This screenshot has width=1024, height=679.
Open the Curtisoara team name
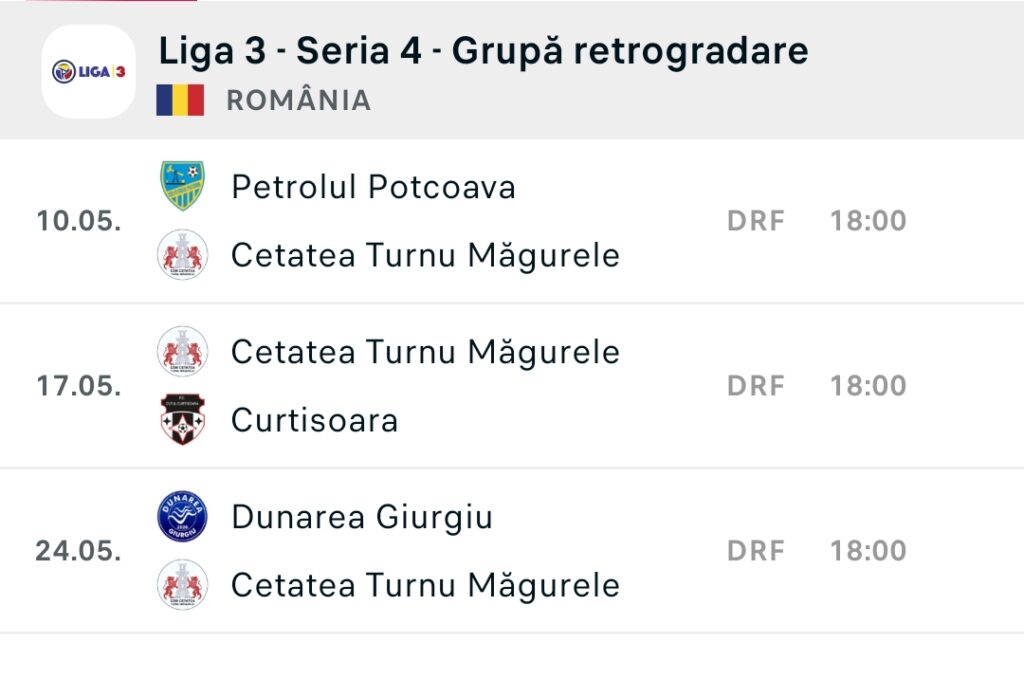click(x=314, y=420)
